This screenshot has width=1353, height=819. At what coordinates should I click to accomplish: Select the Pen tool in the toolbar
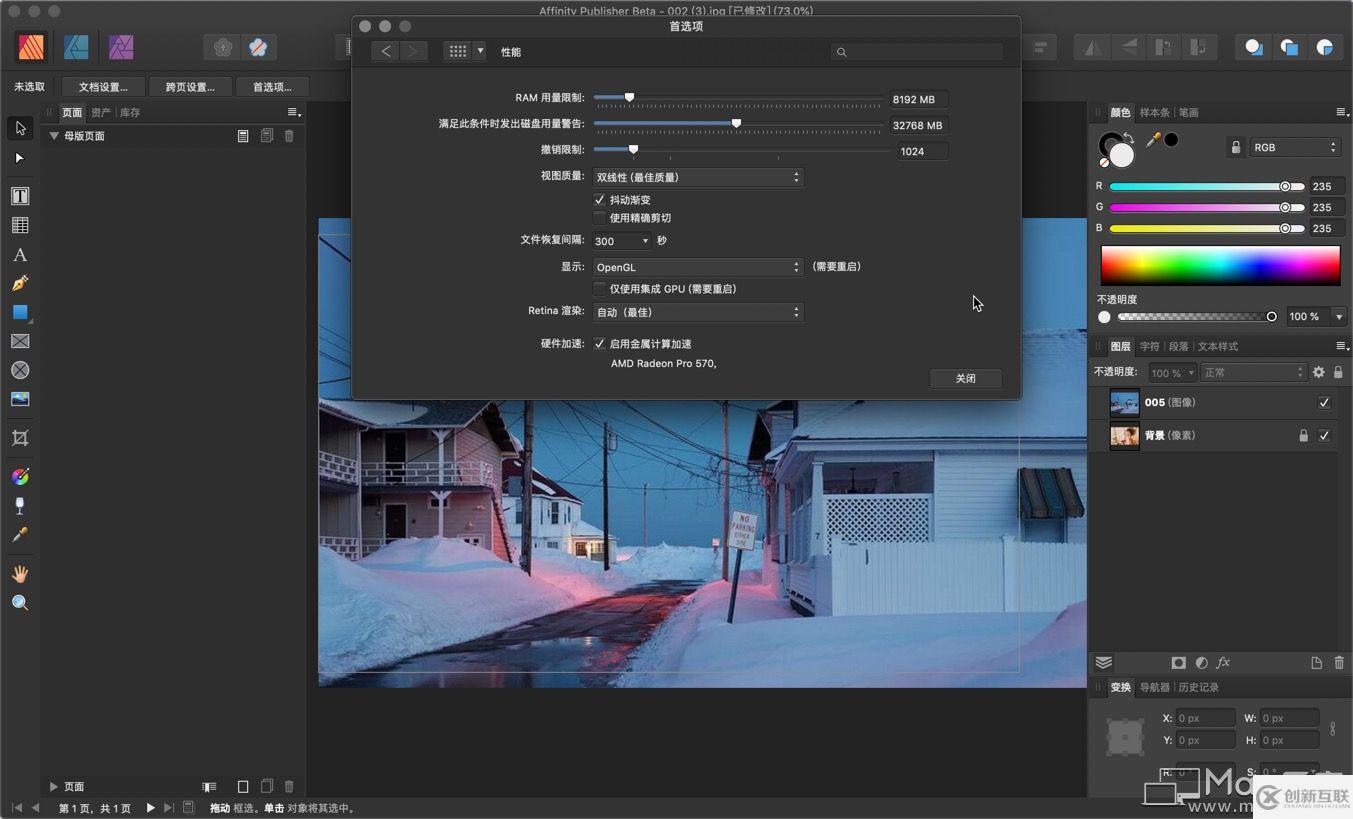(x=20, y=284)
